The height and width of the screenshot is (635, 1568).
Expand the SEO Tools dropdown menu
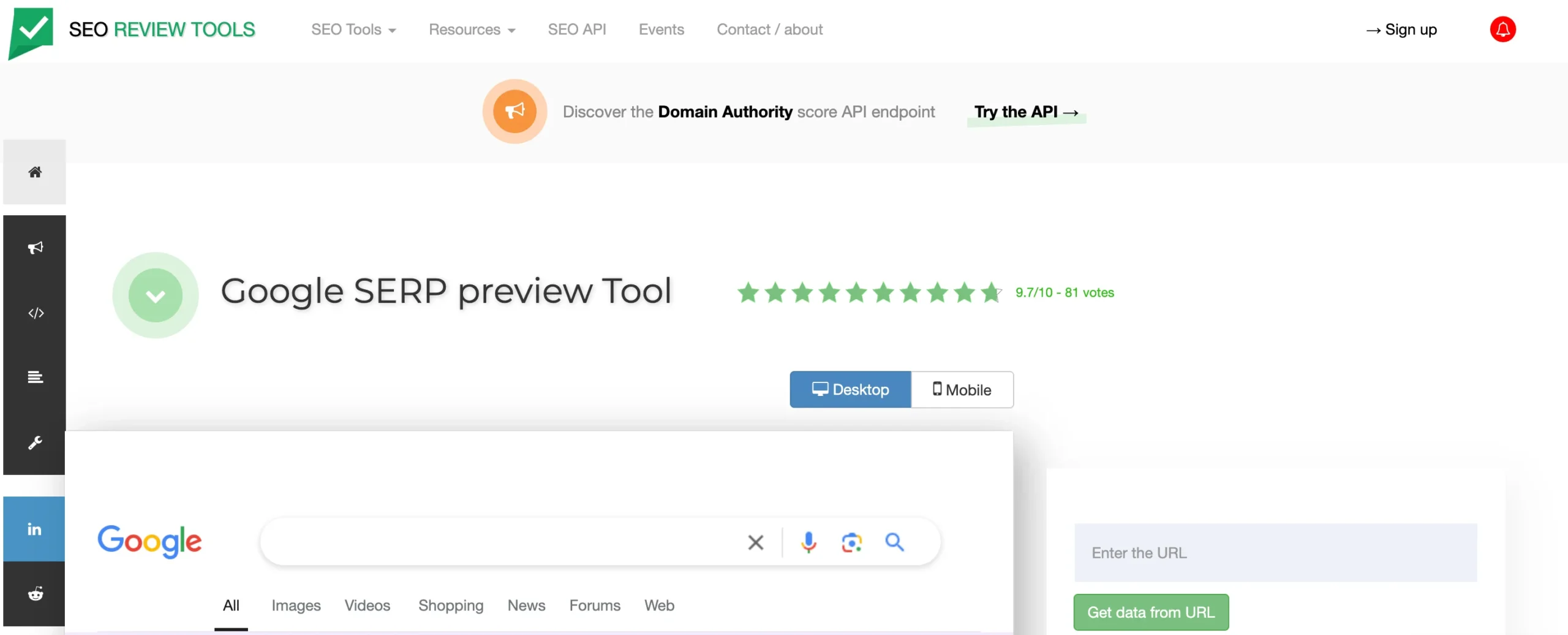pyautogui.click(x=353, y=29)
